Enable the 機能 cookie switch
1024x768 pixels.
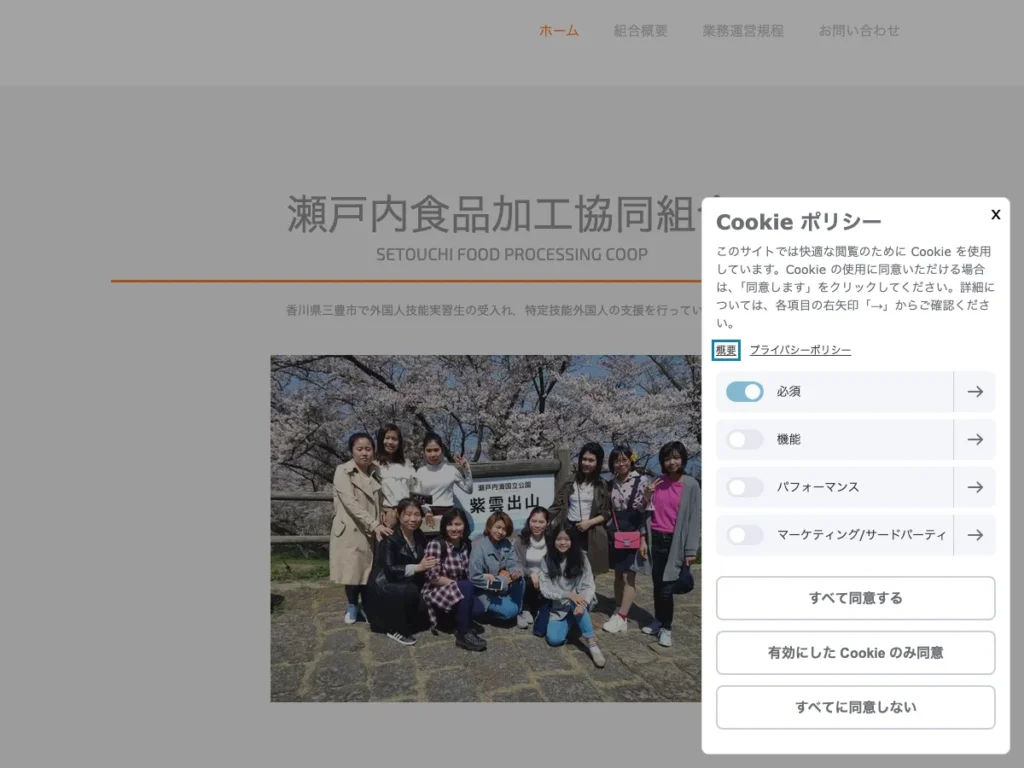point(744,440)
